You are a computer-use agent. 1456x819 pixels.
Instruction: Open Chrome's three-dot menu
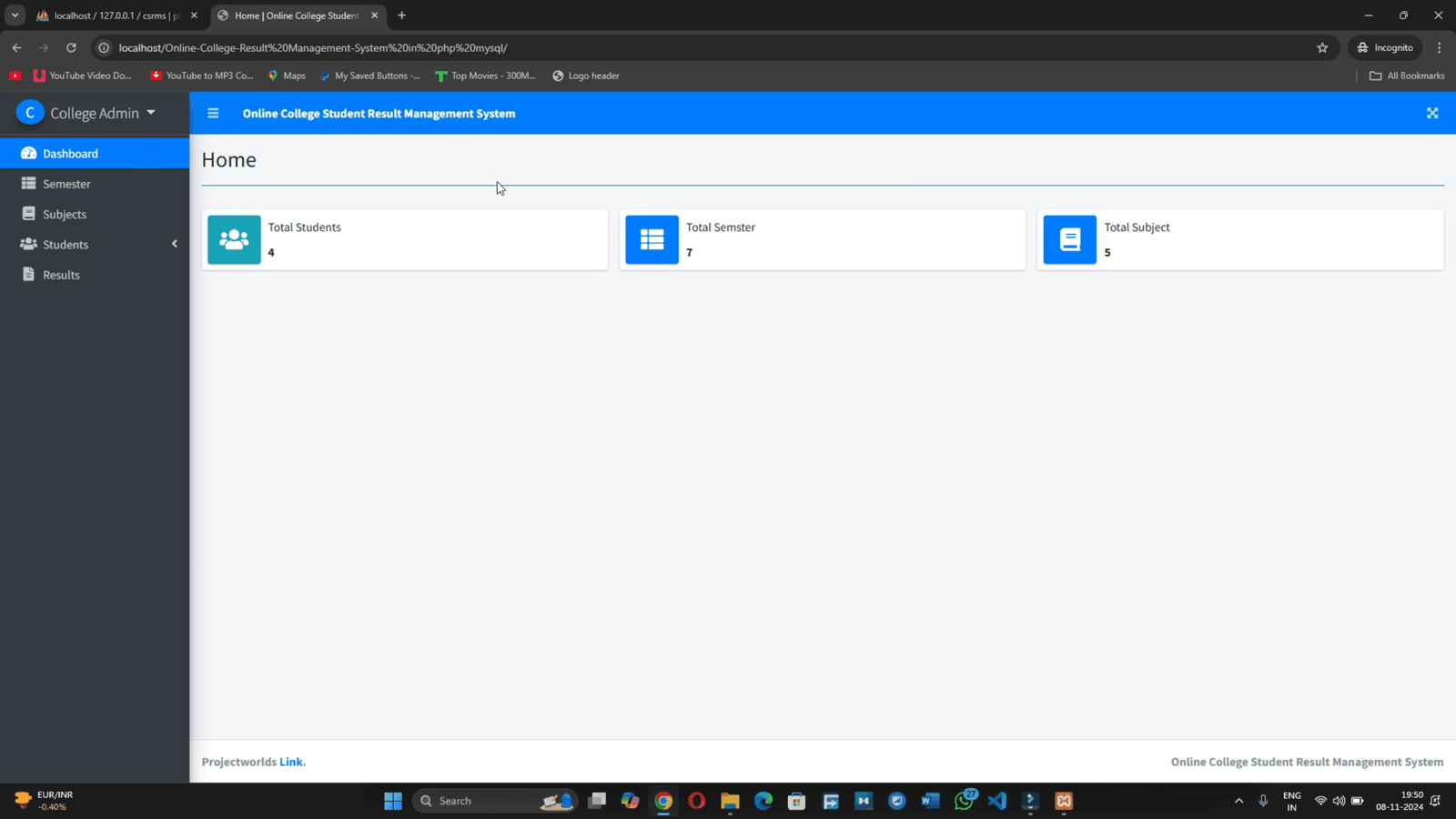[x=1439, y=47]
